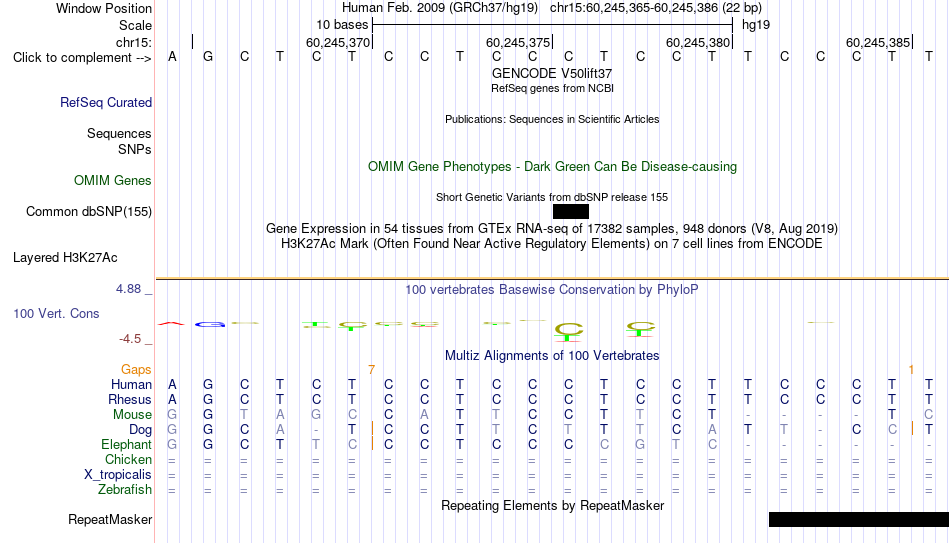Click '100 vertebrates Basewise Conservation by PhyloP' title
The height and width of the screenshot is (543, 950).
pos(552,290)
